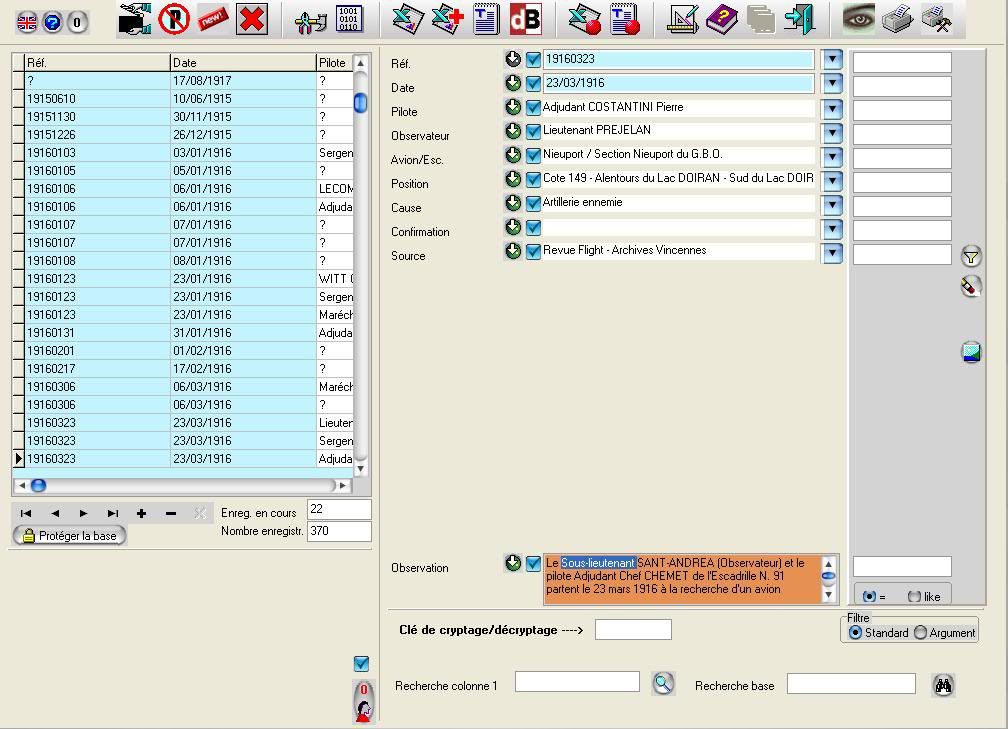Click the picture image icon on right panel

tap(971, 352)
